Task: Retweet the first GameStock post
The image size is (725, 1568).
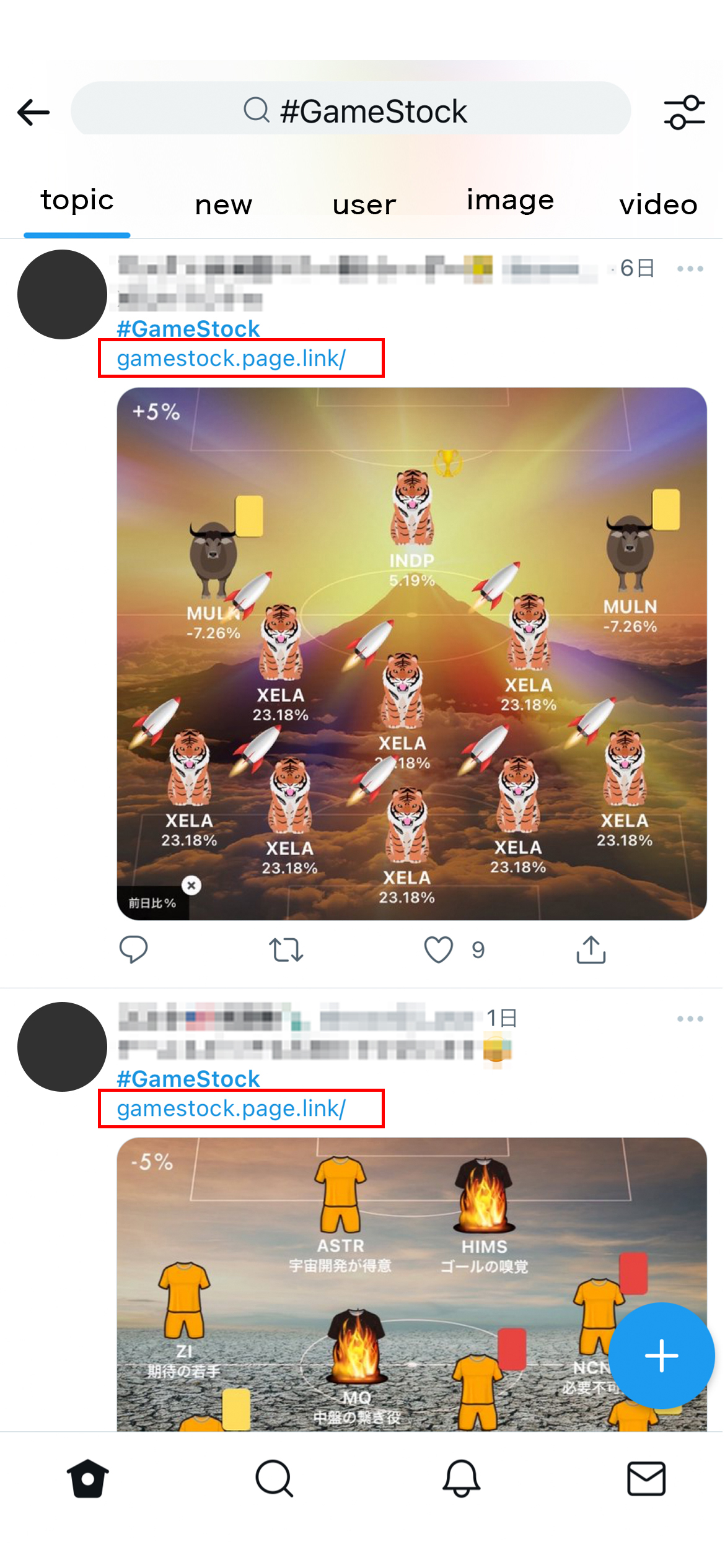Action: coord(286,949)
